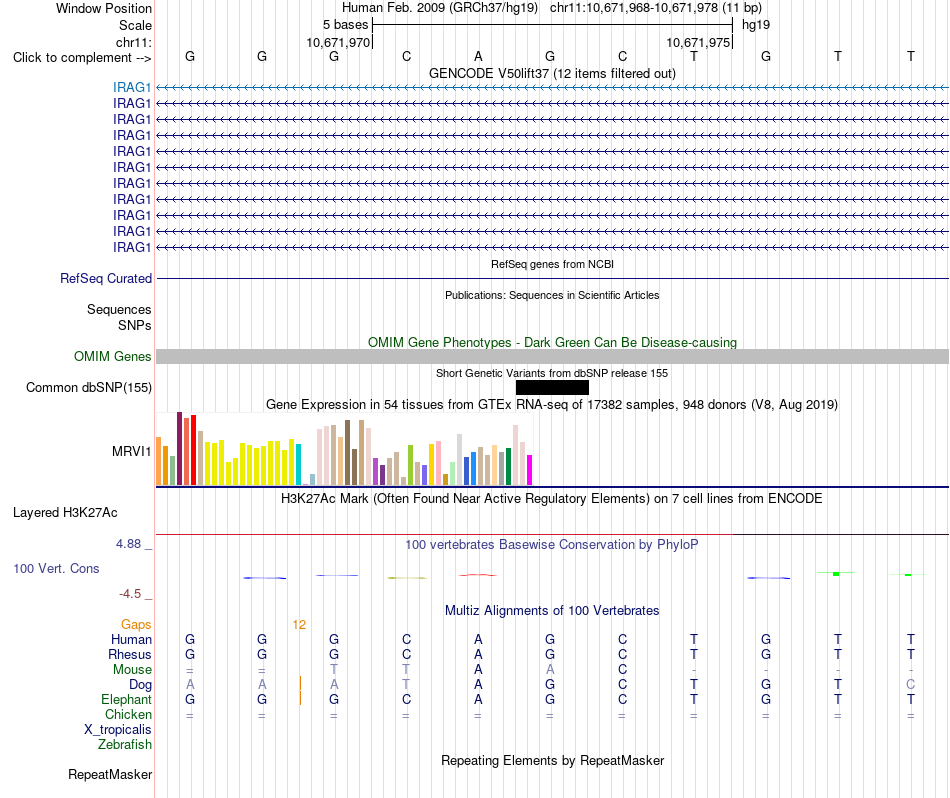Click the A base in the top sequence row
Screen dimensions: 950x798
tap(478, 56)
